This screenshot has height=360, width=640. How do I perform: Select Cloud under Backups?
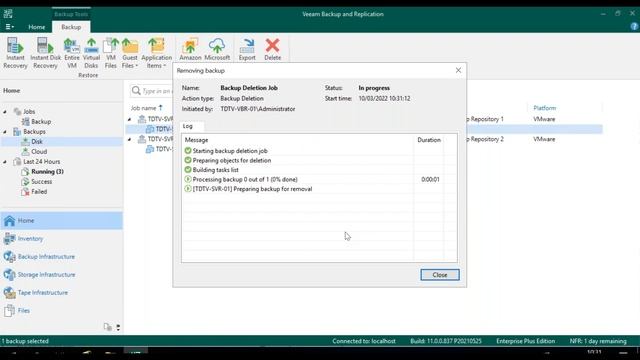pos(39,151)
